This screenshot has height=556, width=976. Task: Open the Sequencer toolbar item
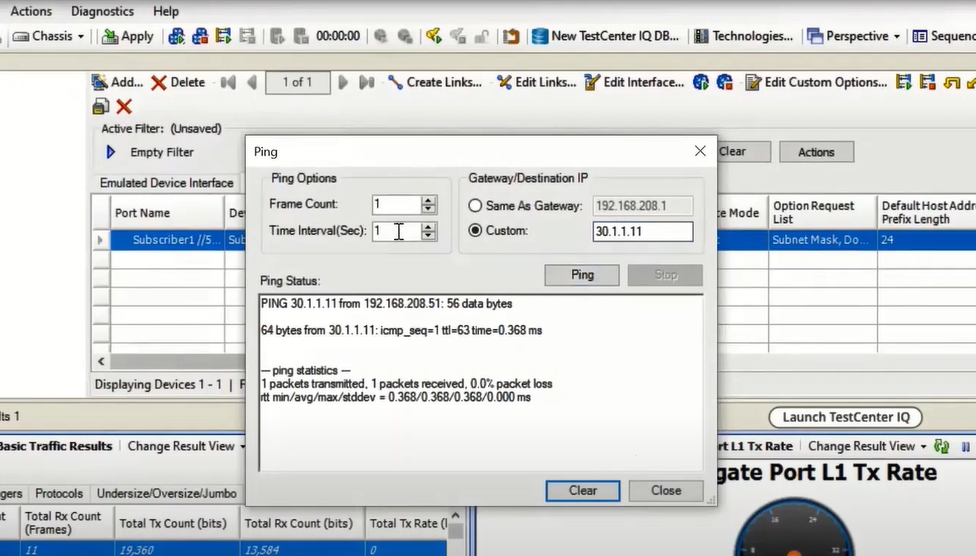click(x=944, y=36)
